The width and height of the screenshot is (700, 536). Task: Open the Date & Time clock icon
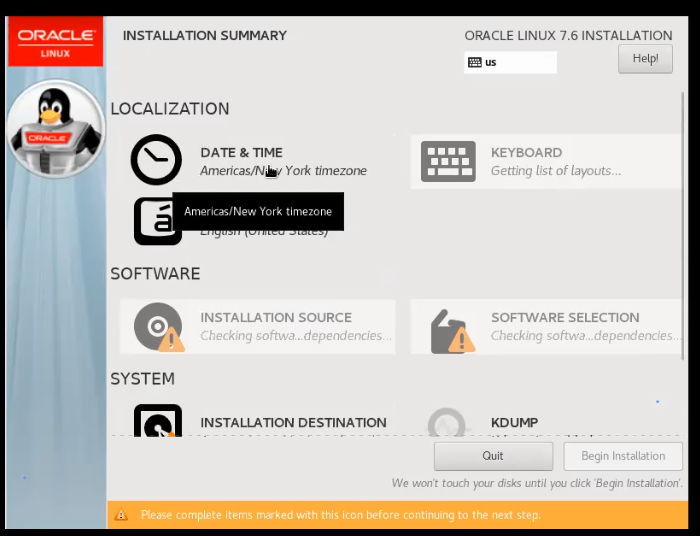point(156,160)
